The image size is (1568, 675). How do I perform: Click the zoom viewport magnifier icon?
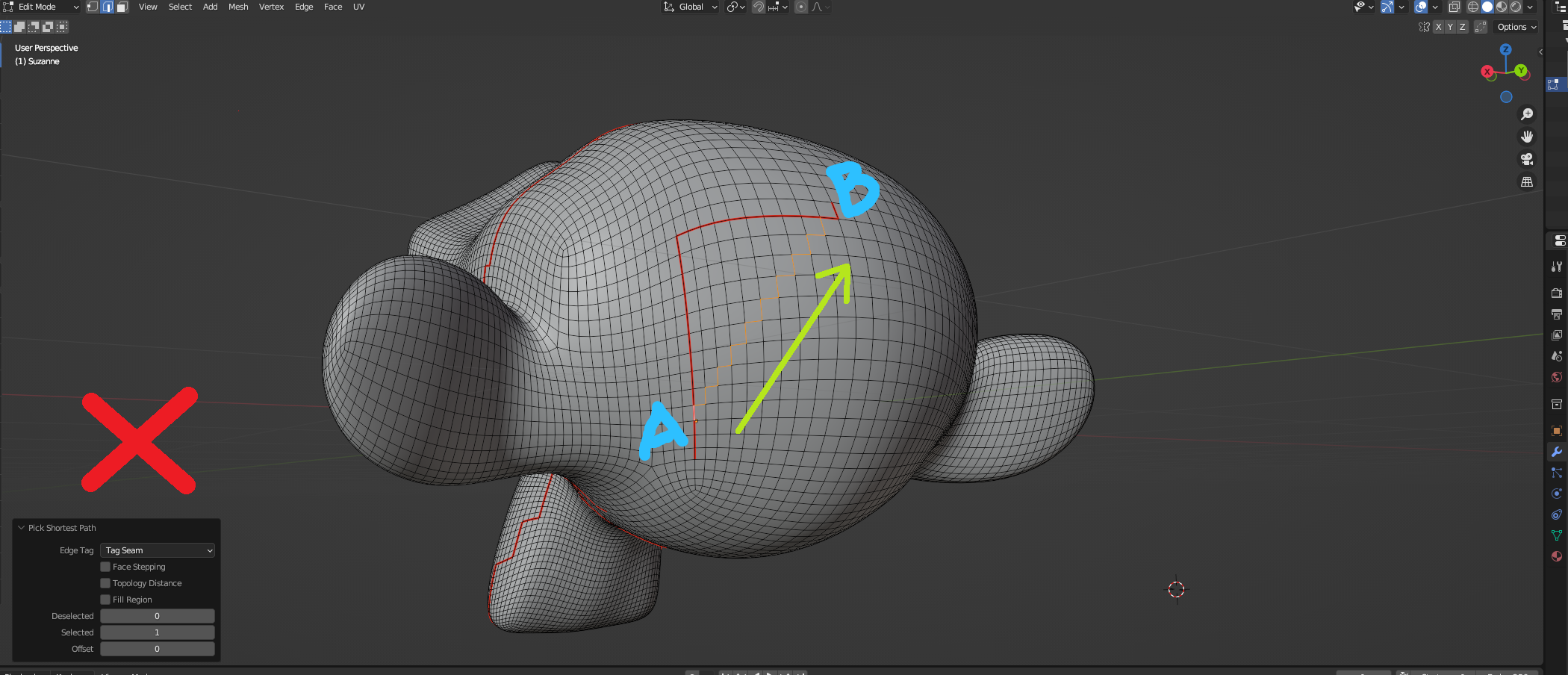1527,114
